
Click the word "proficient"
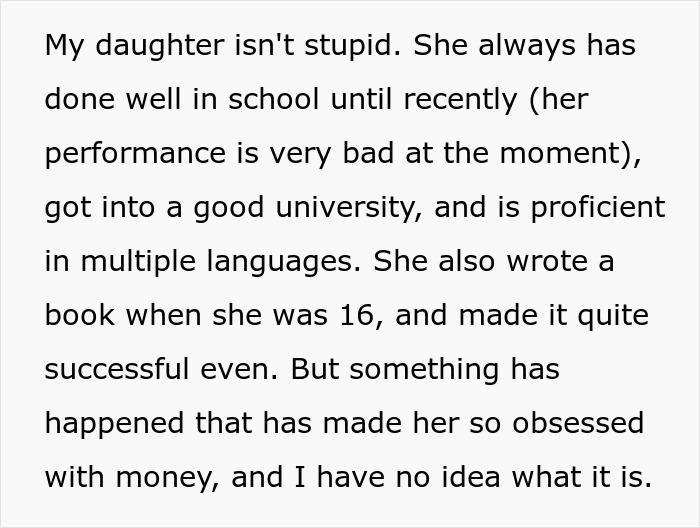coord(591,208)
